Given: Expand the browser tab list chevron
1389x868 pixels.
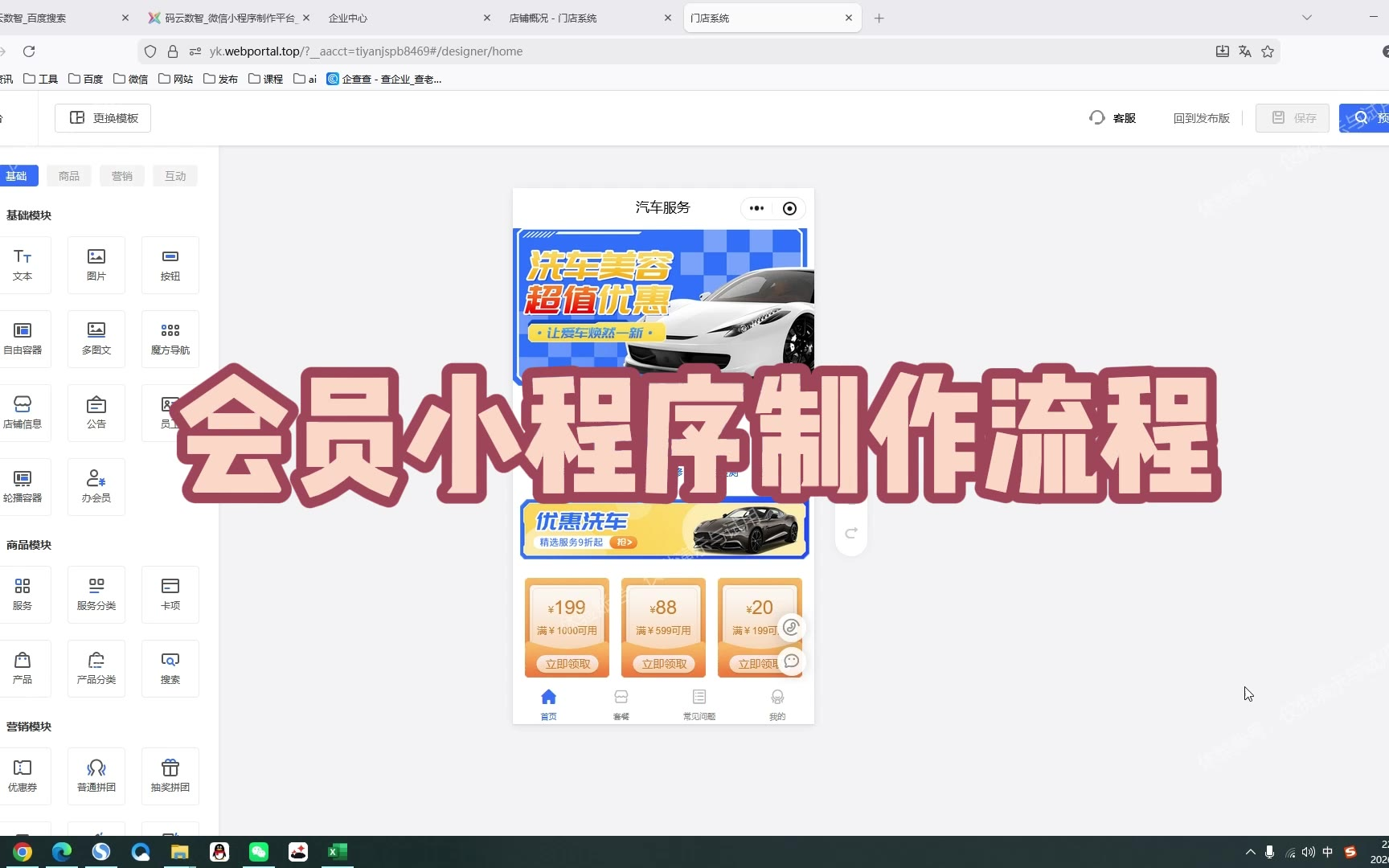Looking at the screenshot, I should (x=1307, y=18).
